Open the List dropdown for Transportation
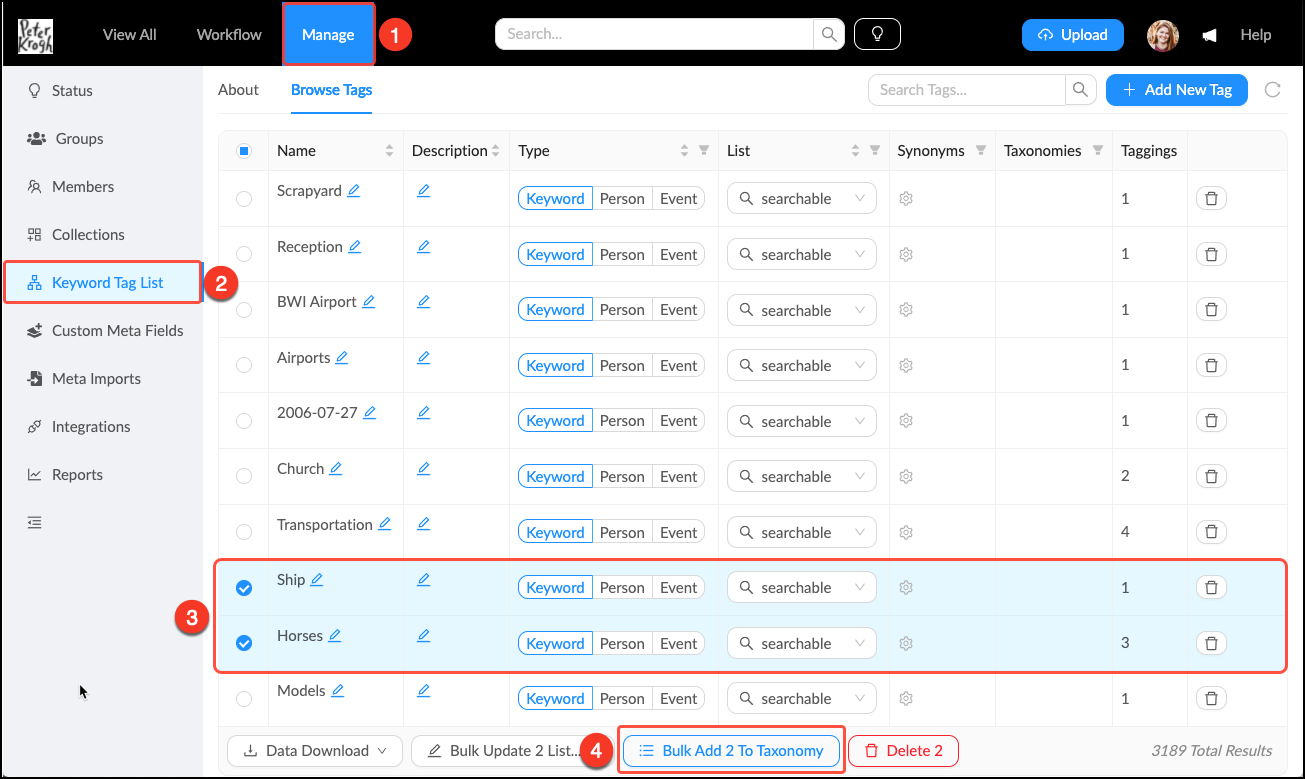 pos(801,532)
